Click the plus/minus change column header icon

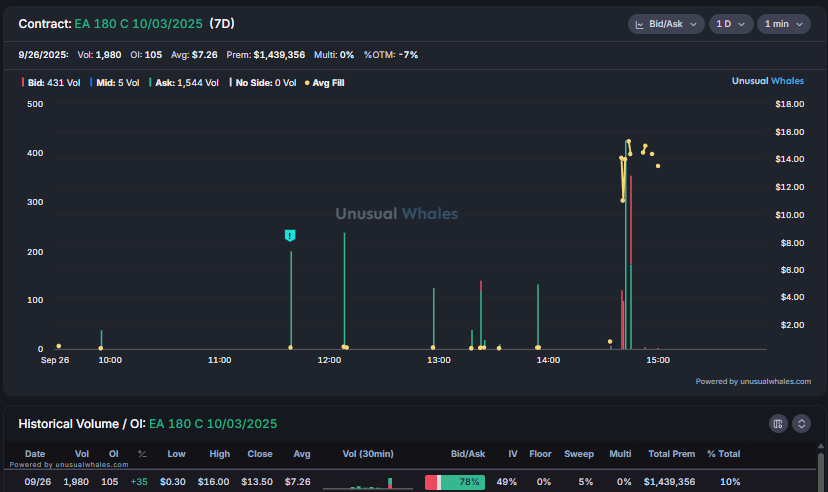click(x=142, y=454)
